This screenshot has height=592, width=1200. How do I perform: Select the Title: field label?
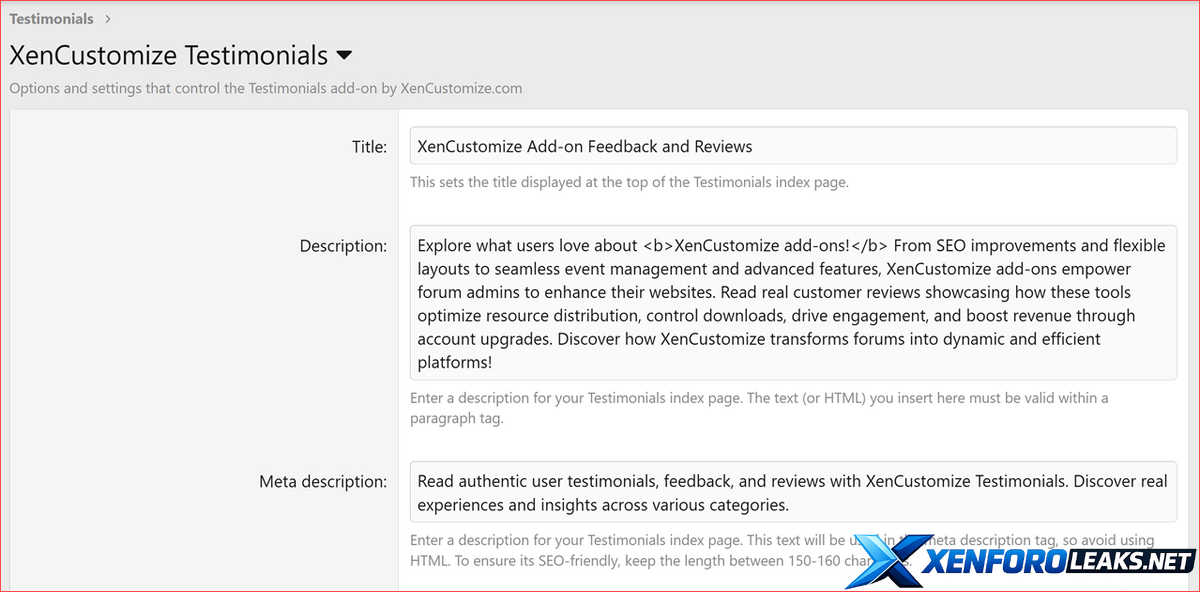tap(369, 147)
